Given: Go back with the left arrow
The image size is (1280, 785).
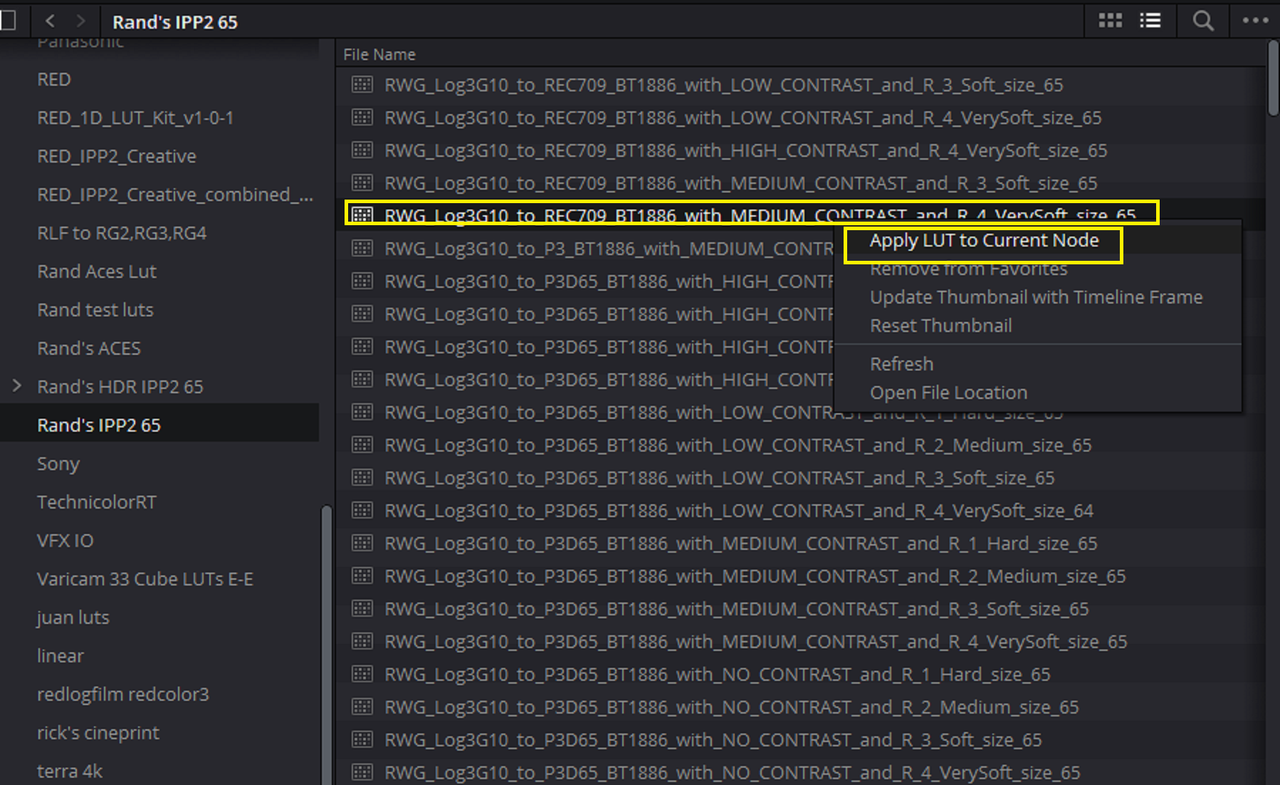Looking at the screenshot, I should click(50, 21).
